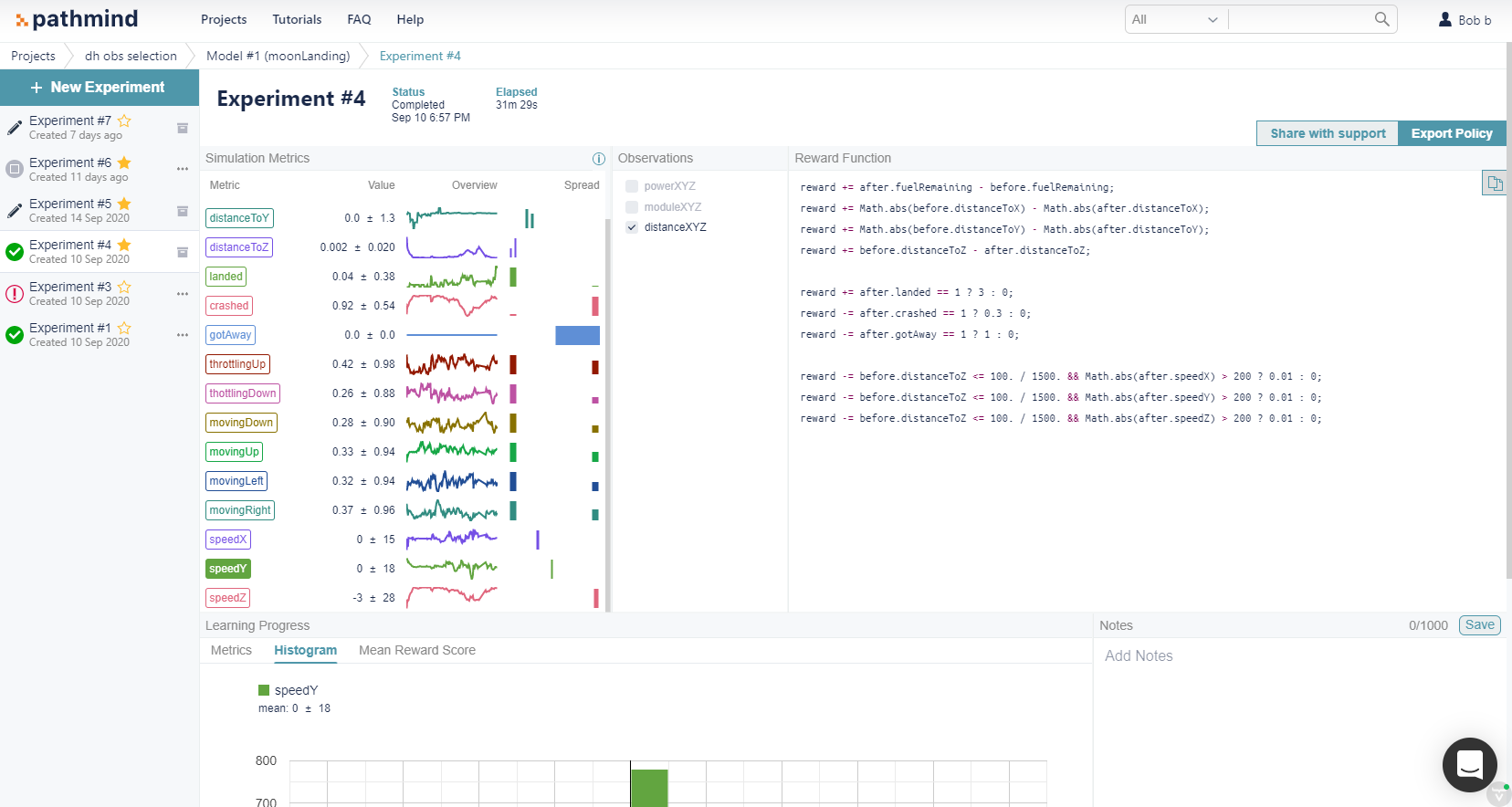1512x807 pixels.
Task: Click the red error icon for Experiment #3
Action: point(15,294)
